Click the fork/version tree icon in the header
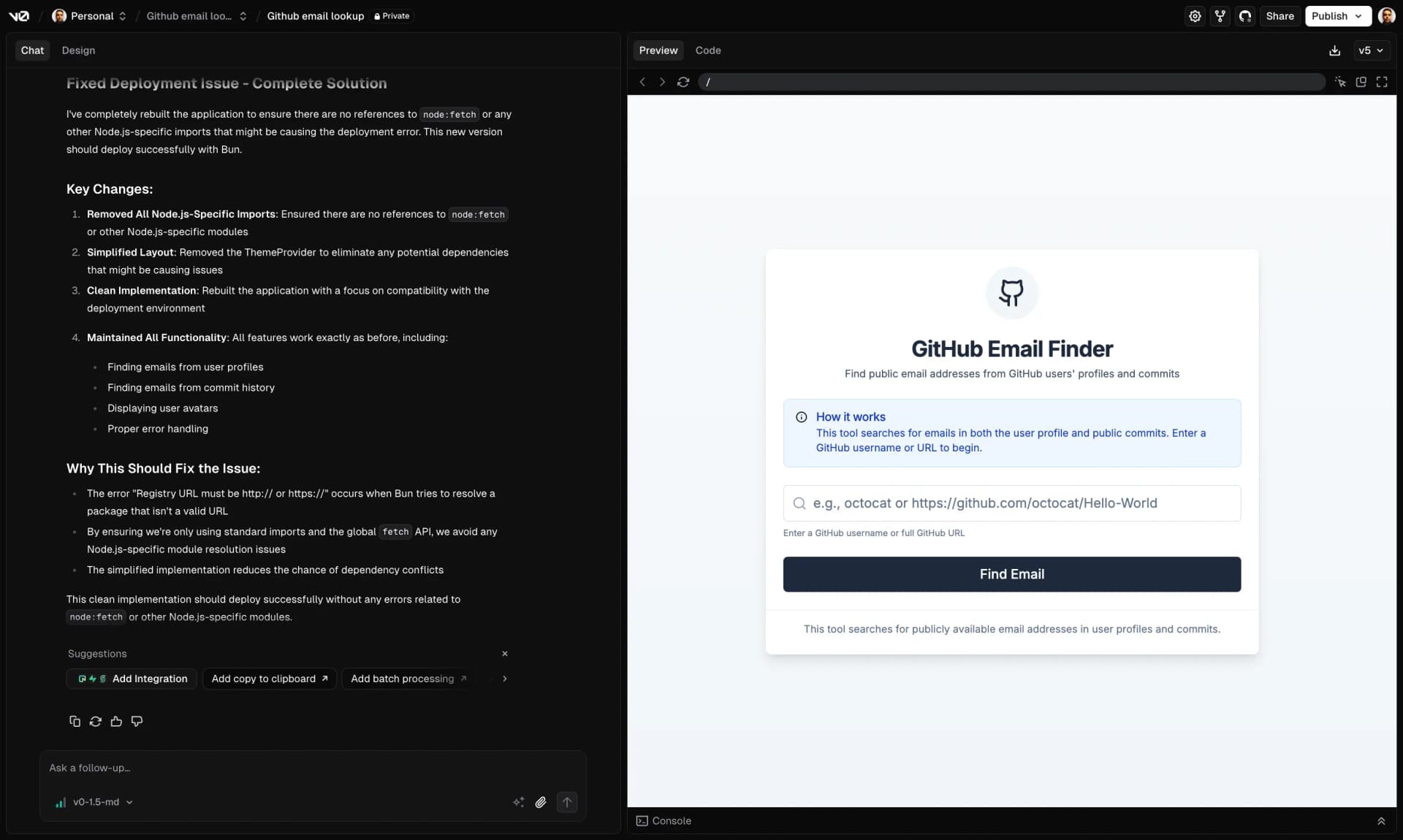This screenshot has height=840, width=1403. 1220,15
